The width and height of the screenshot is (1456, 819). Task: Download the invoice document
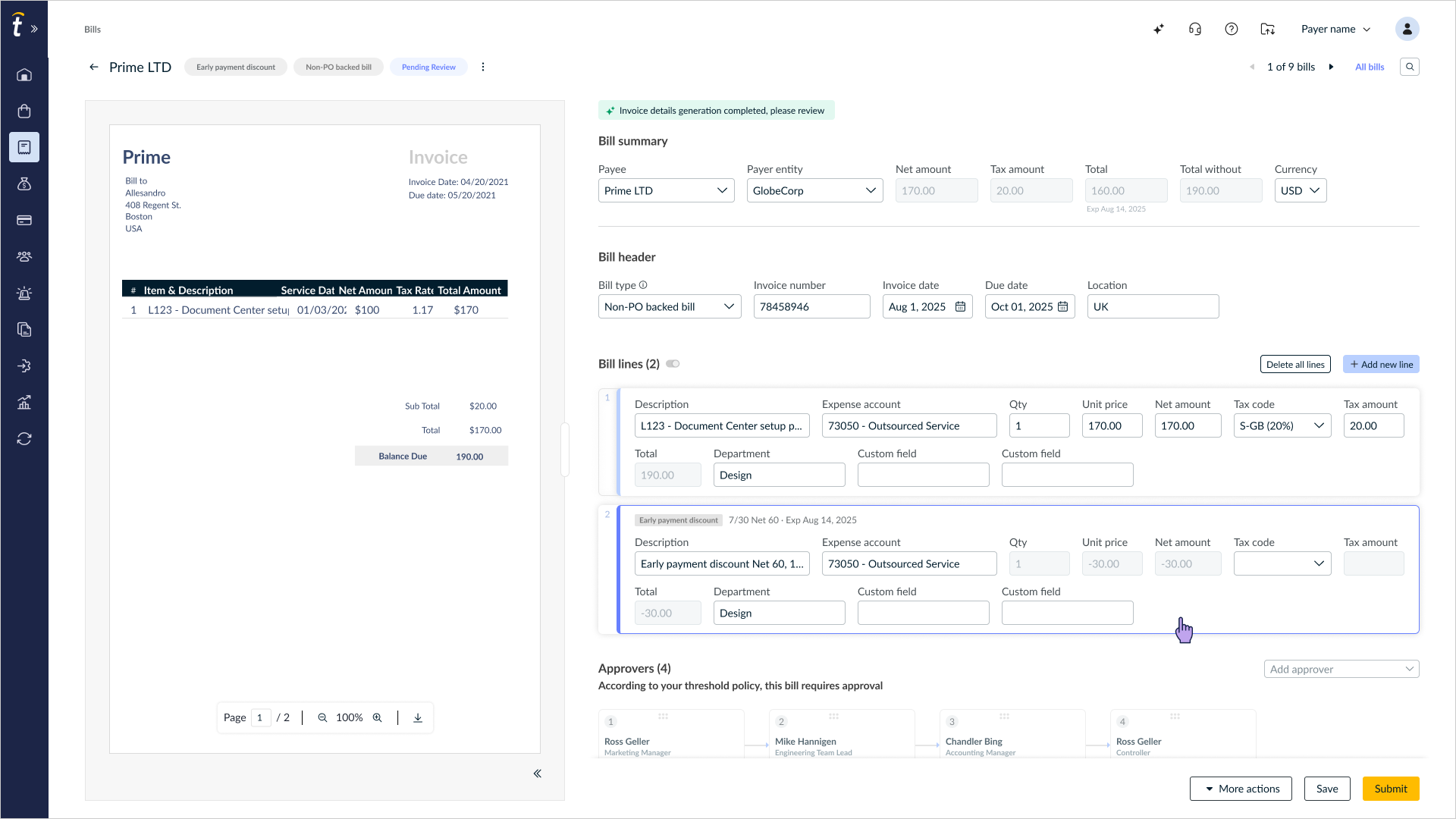(x=418, y=717)
